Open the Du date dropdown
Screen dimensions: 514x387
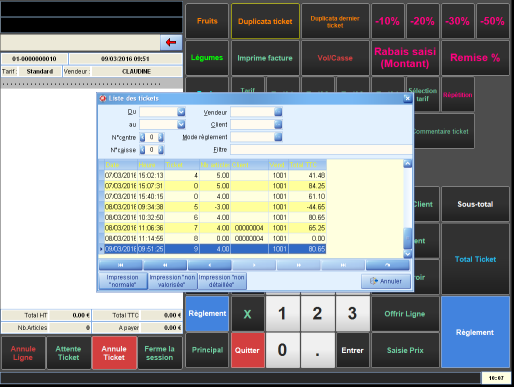tap(181, 112)
